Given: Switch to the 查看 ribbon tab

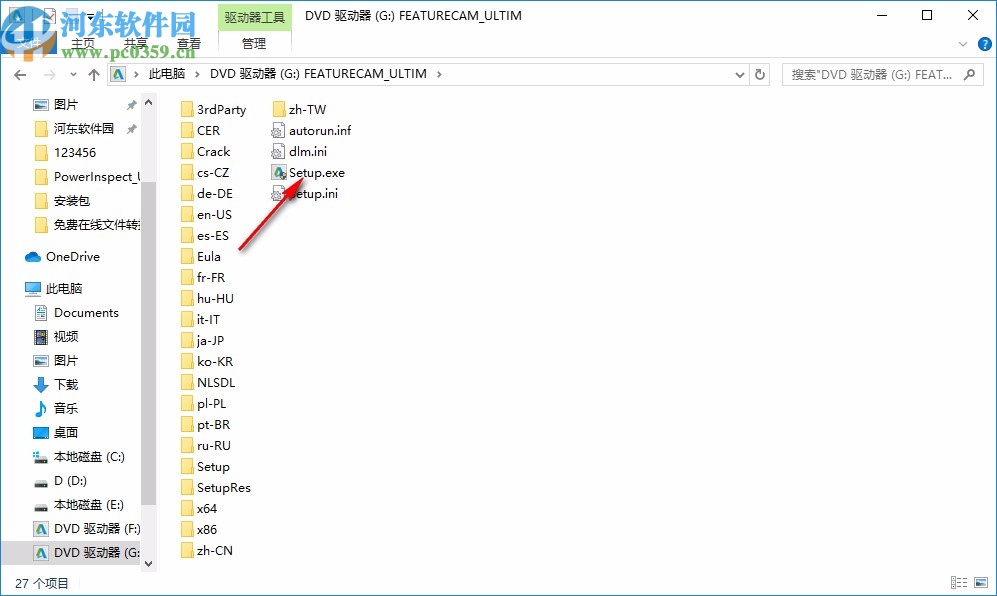Looking at the screenshot, I should coord(189,43).
